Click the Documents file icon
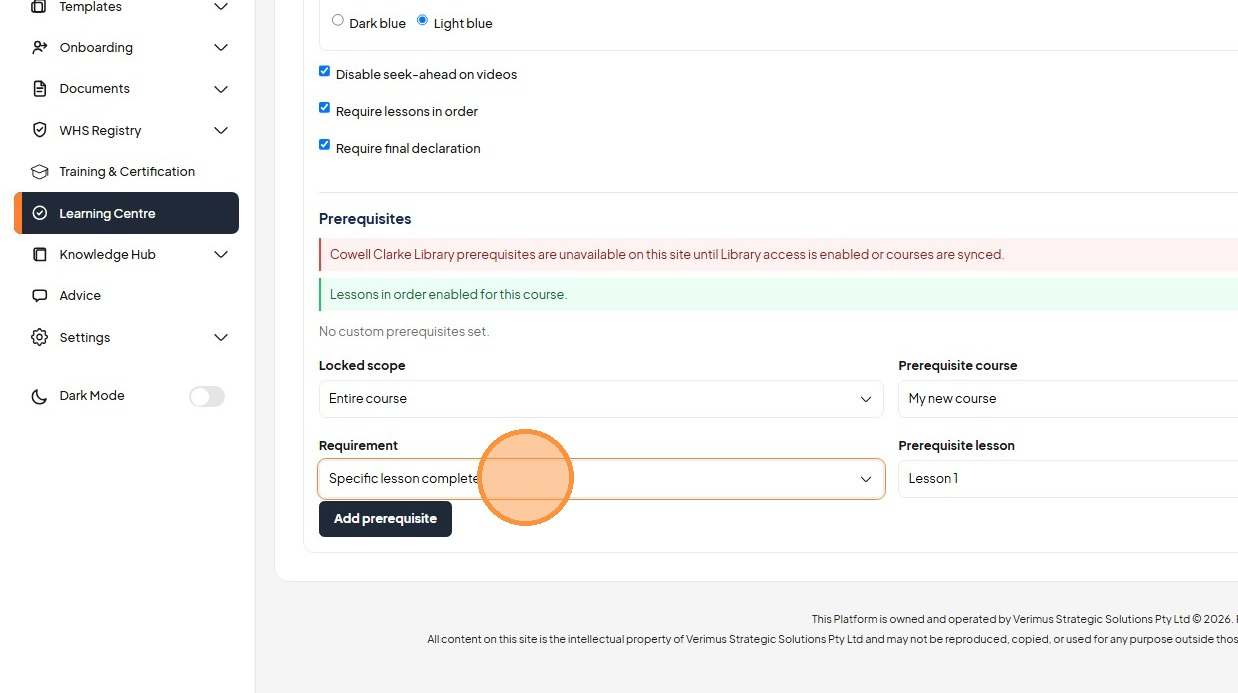The height and width of the screenshot is (693, 1238). point(40,89)
